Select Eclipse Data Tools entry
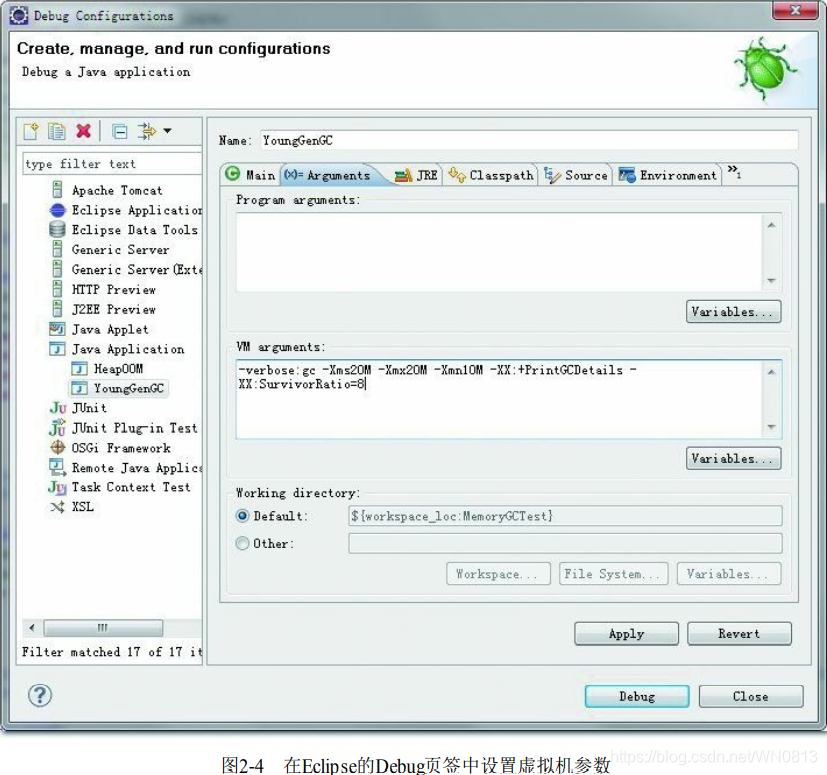827x775 pixels. (x=134, y=230)
